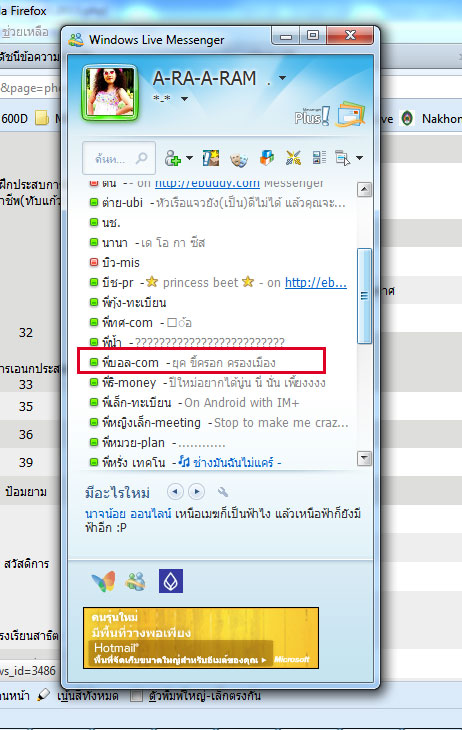Select contact พี่หญิงเล็ก-meeting

point(151,423)
